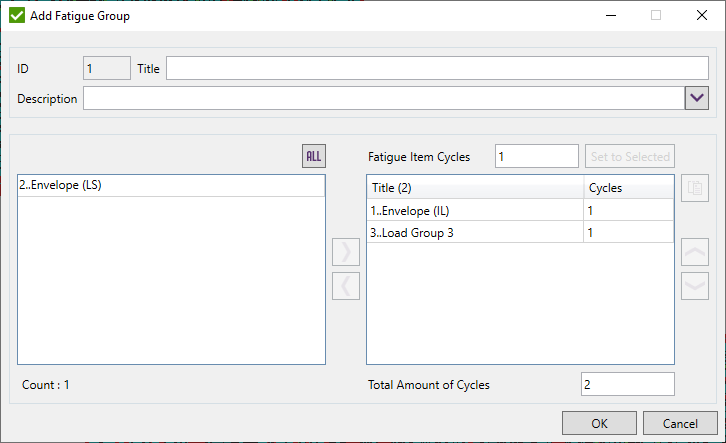The image size is (726, 443).
Task: Click the Fatigue Item Cycles field
Action: click(x=537, y=156)
